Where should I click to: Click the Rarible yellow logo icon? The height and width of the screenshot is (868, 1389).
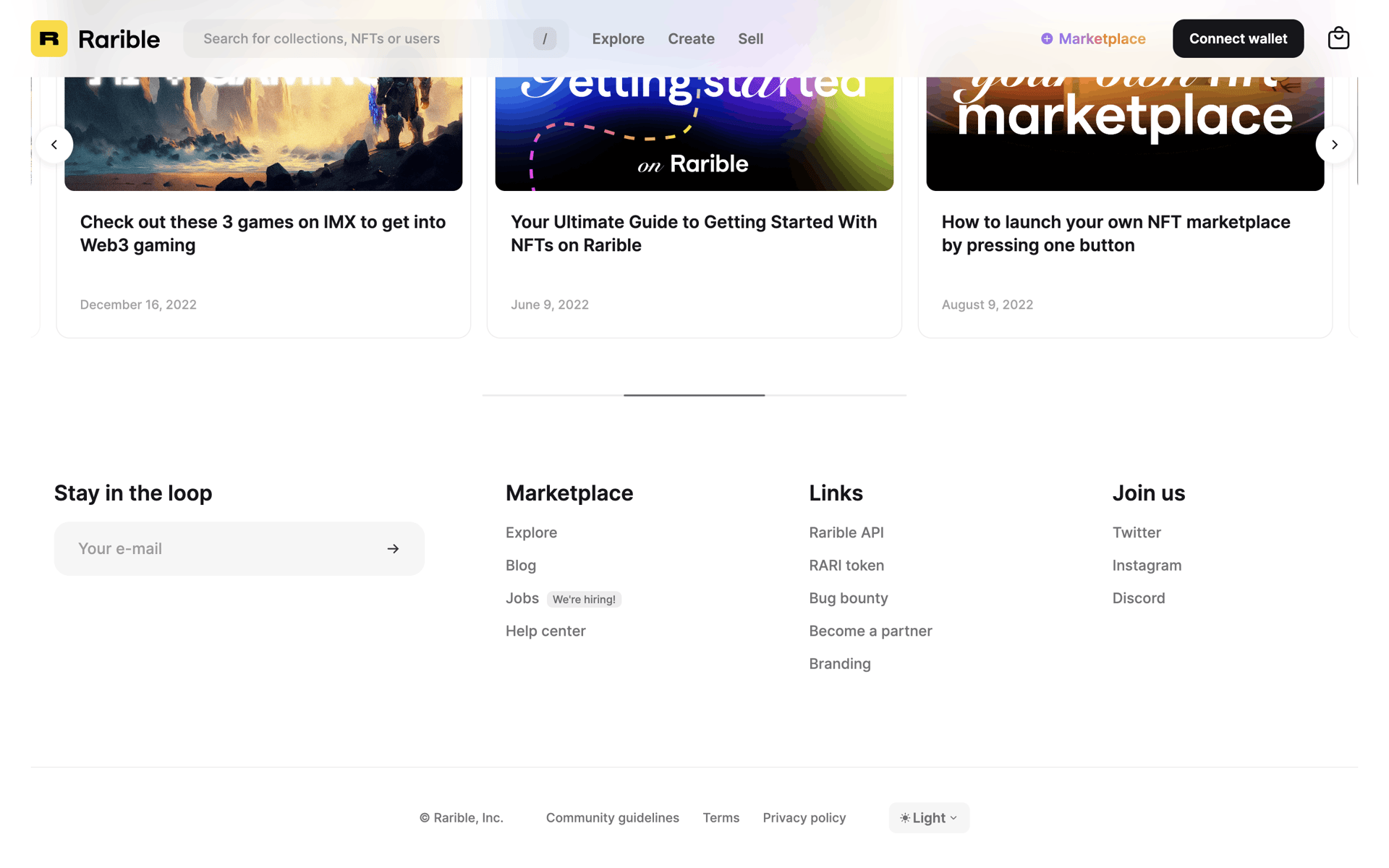(49, 38)
